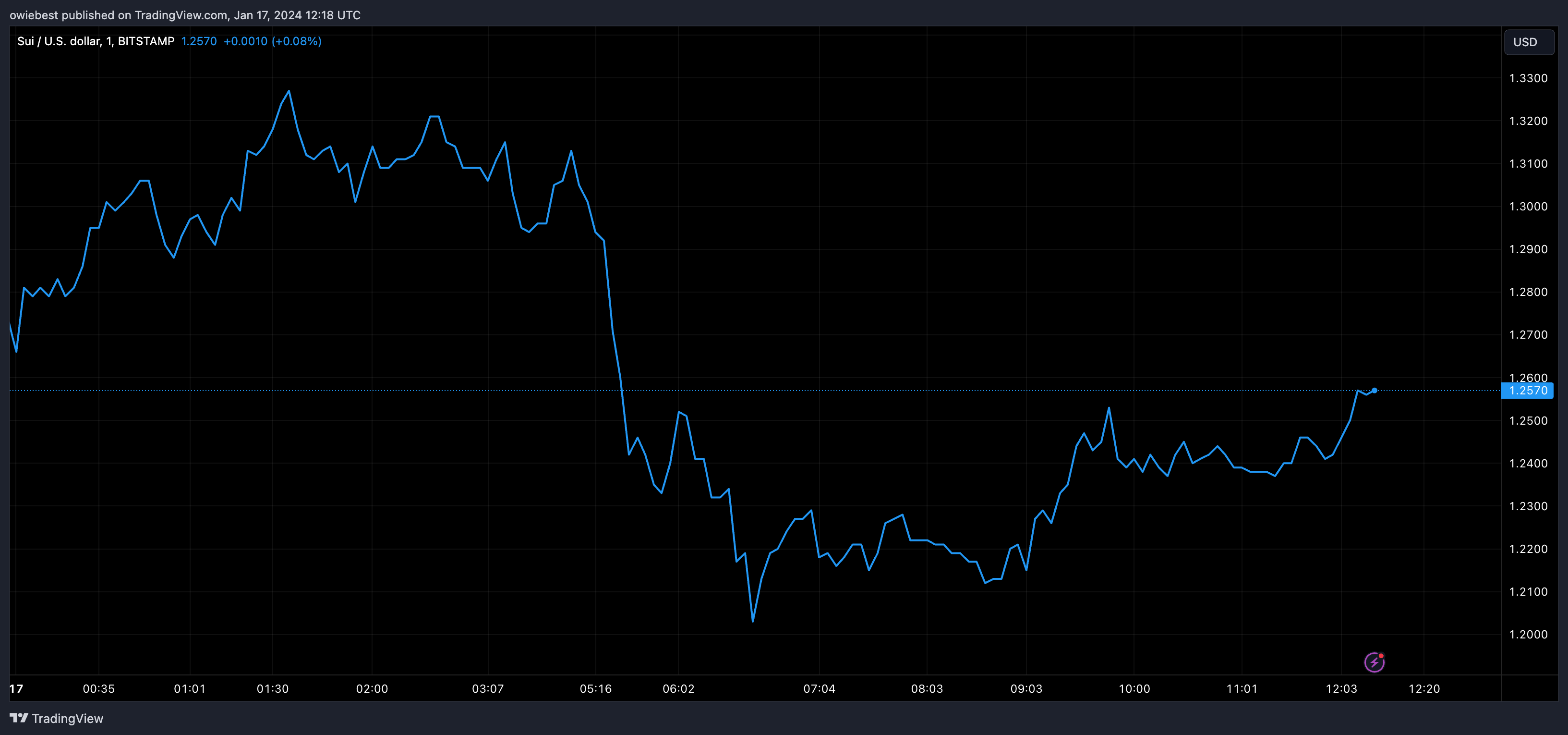1568x735 pixels.
Task: Click the 07:04 time axis label
Action: pyautogui.click(x=820, y=689)
